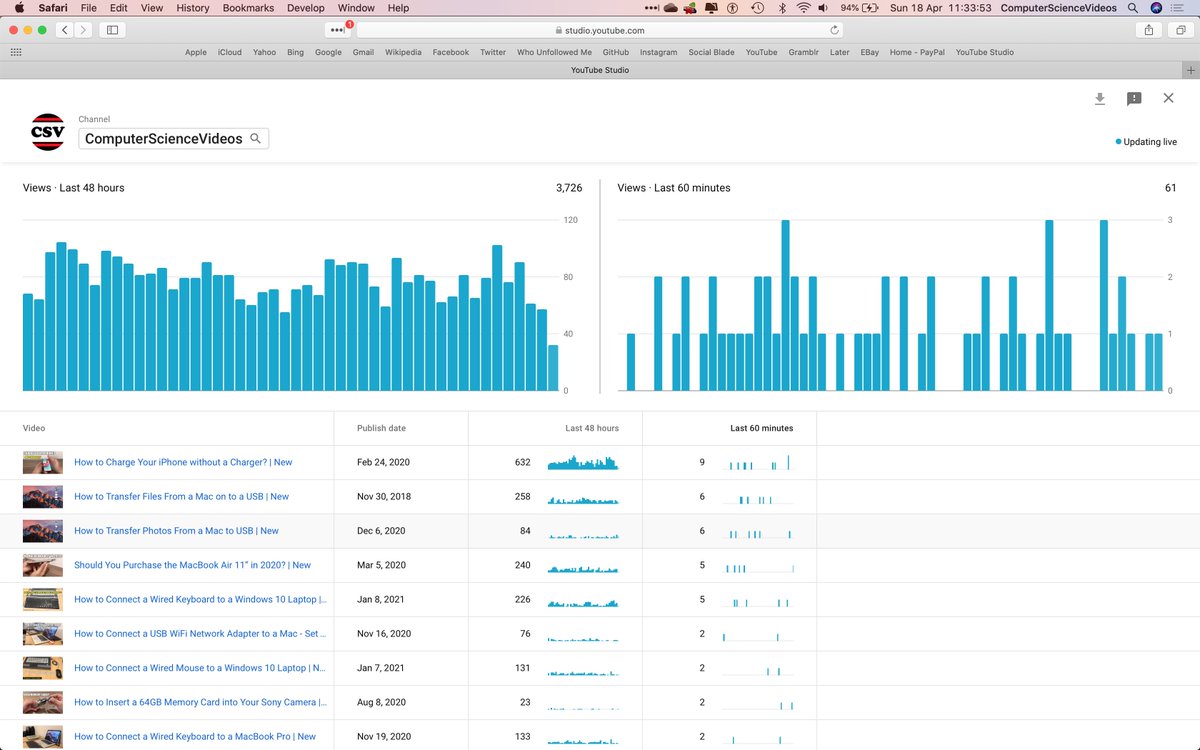This screenshot has width=1200, height=750.
Task: Click the Publish date column header
Action: tap(381, 428)
